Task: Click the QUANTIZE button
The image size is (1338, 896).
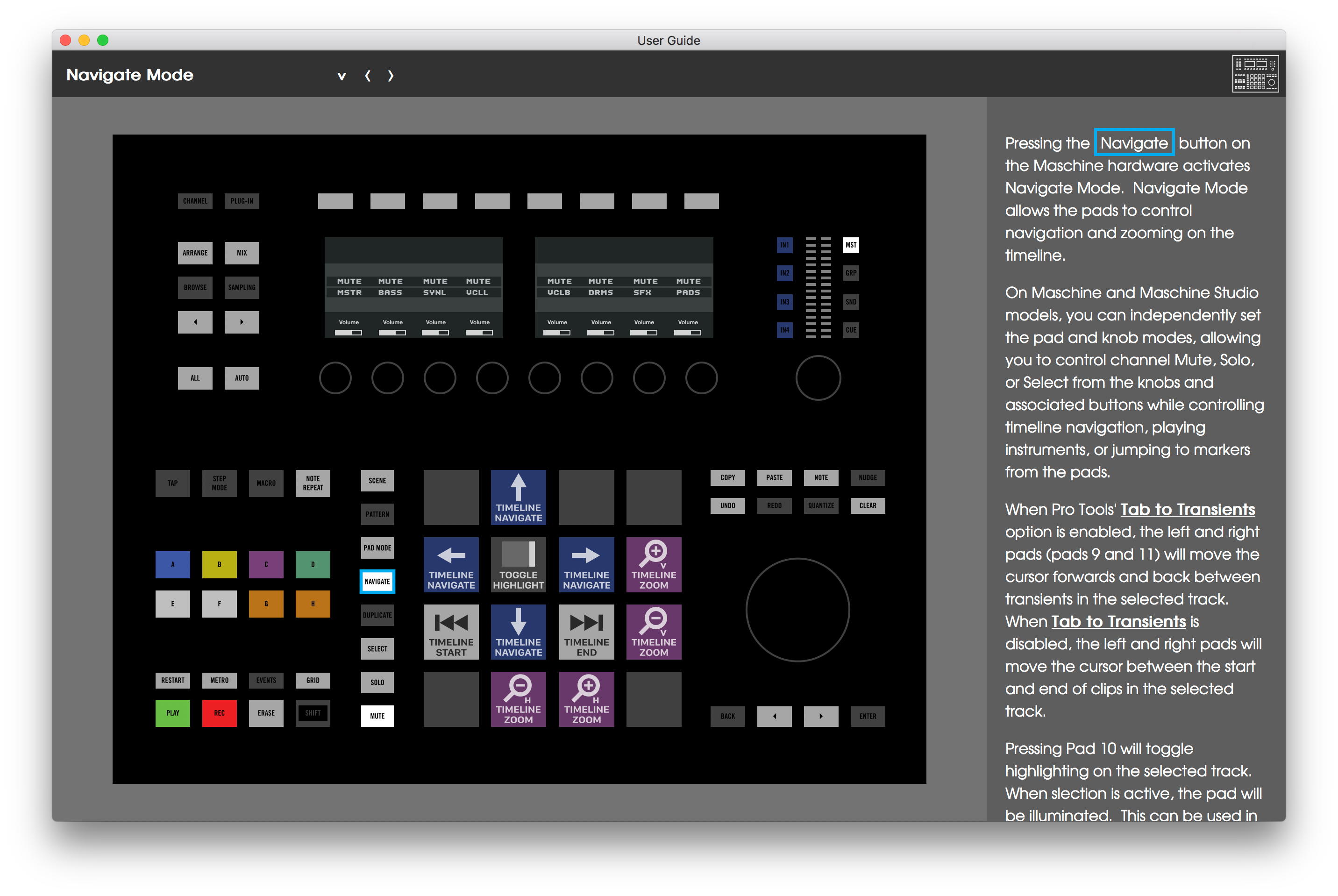Action: (821, 506)
